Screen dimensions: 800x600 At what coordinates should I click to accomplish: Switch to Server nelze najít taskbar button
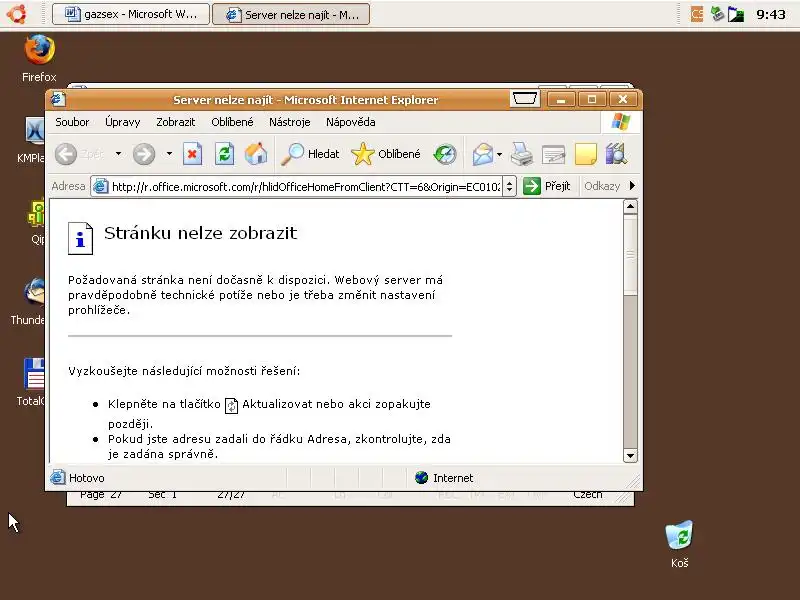point(291,14)
